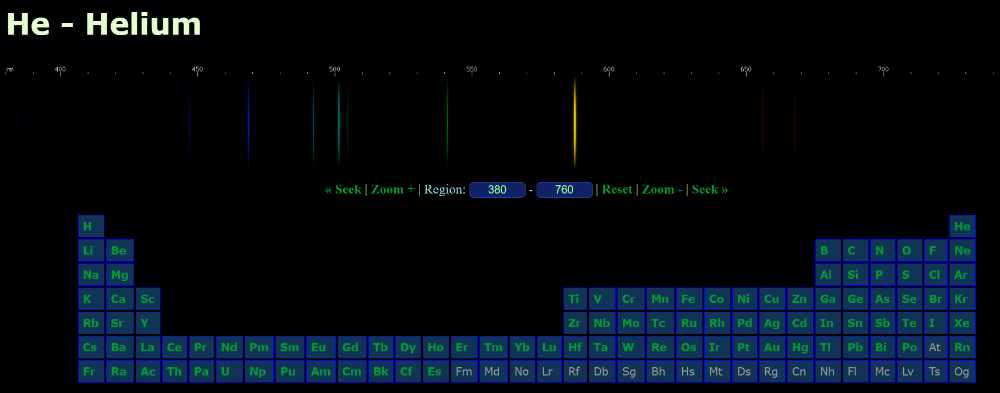Viewport: 1000px width, 393px height.
Task: Seek the spectrum left with « Seek
Action: coord(343,189)
